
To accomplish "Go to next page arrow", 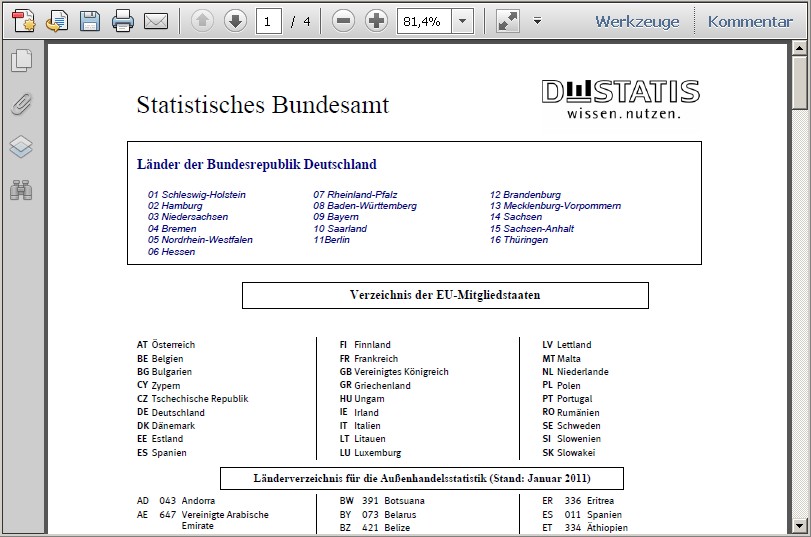I will pos(235,21).
